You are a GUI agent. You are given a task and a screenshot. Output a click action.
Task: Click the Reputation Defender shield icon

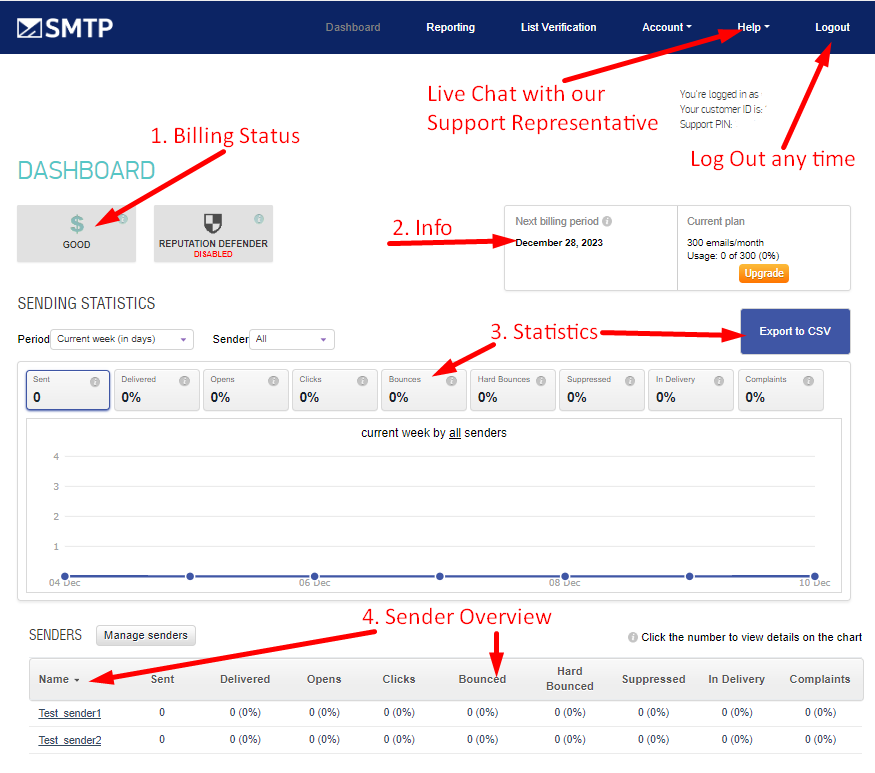point(213,223)
